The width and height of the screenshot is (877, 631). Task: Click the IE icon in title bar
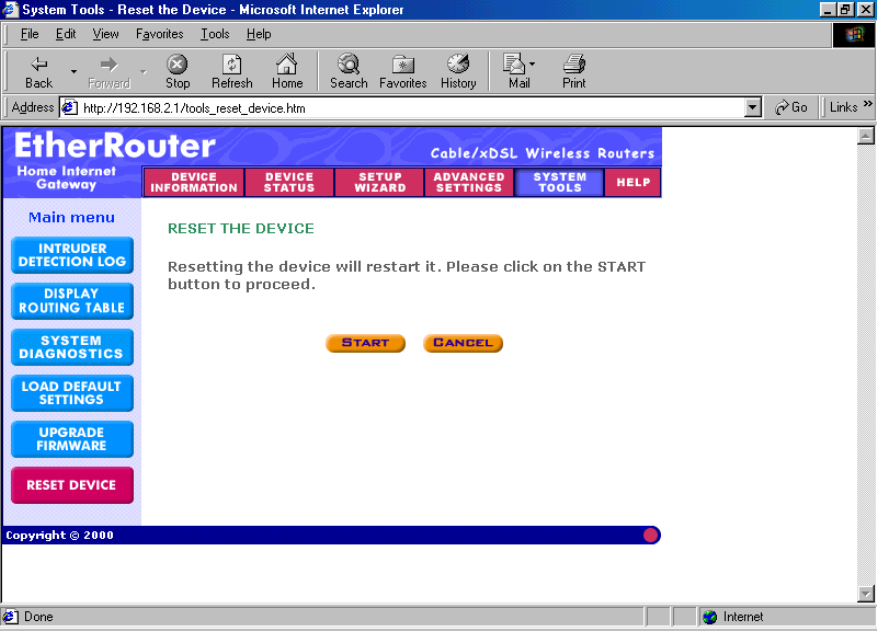(x=10, y=10)
